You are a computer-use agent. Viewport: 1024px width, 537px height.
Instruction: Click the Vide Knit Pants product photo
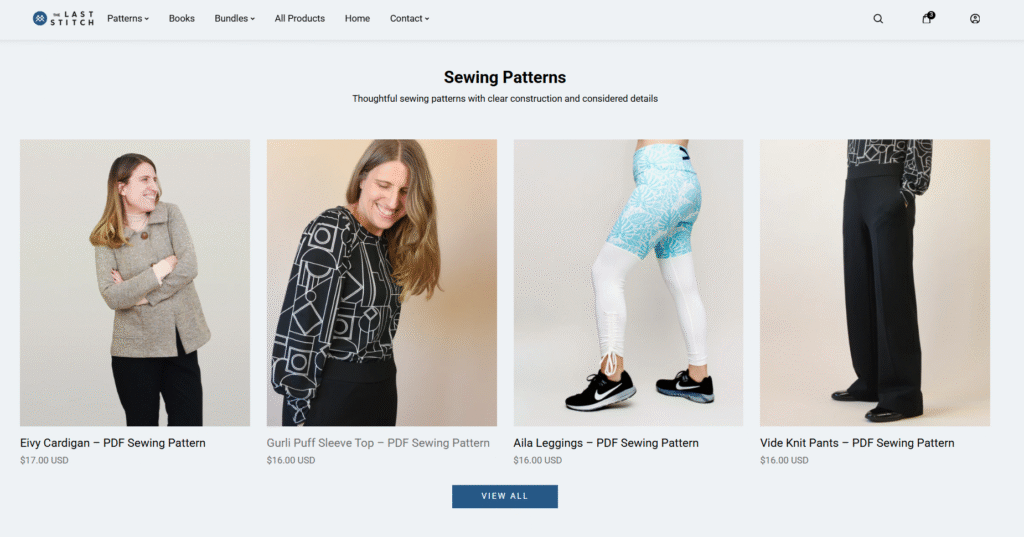click(875, 283)
